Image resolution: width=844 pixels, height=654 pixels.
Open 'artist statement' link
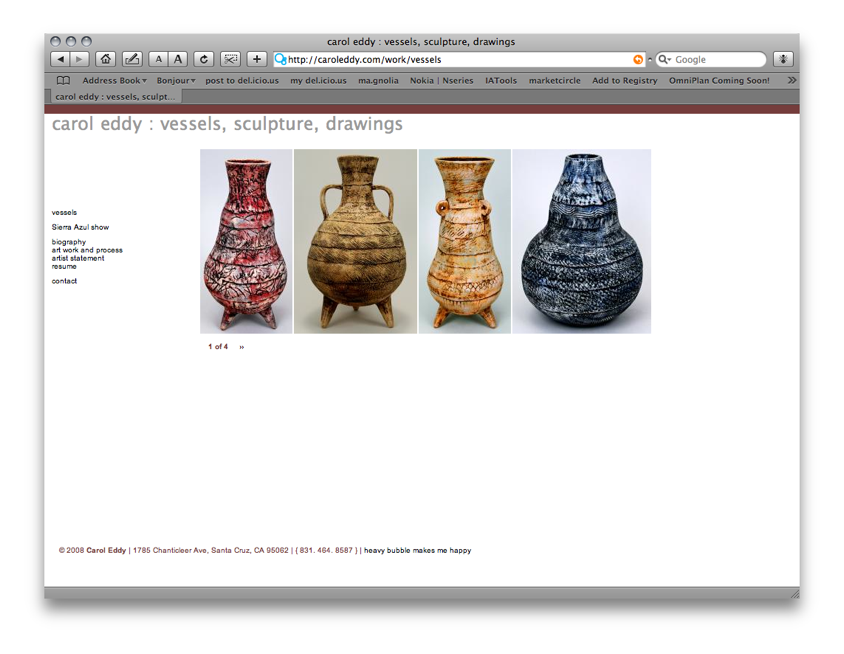pos(78,258)
